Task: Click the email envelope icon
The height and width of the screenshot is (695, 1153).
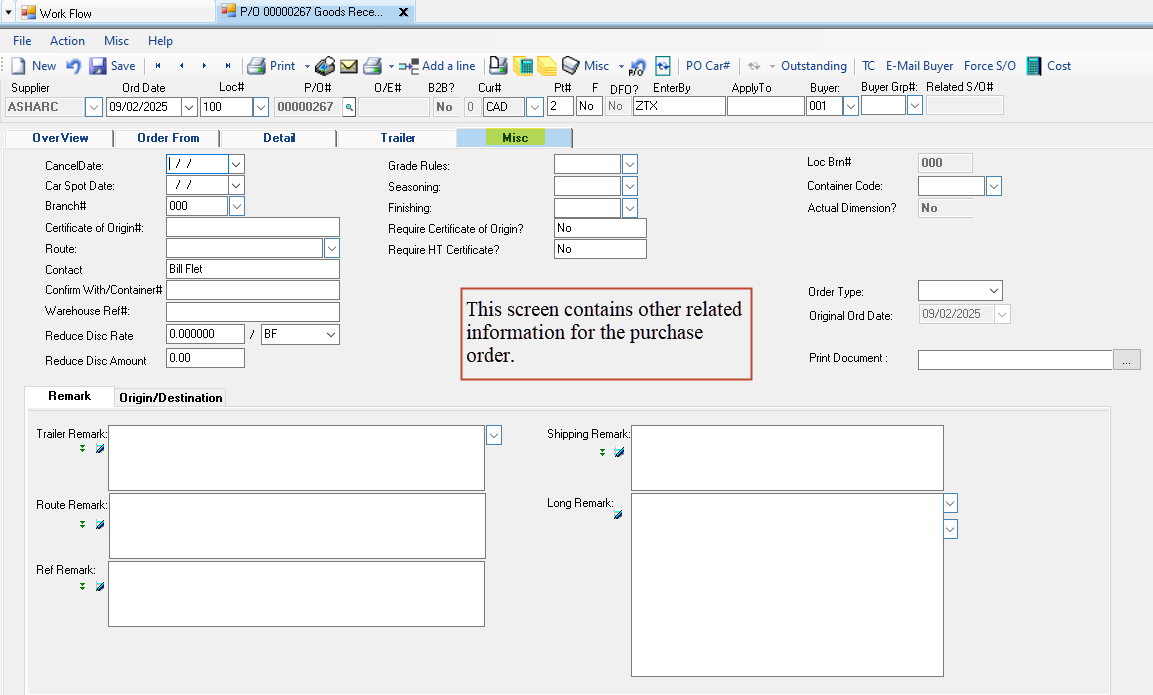Action: coord(349,66)
